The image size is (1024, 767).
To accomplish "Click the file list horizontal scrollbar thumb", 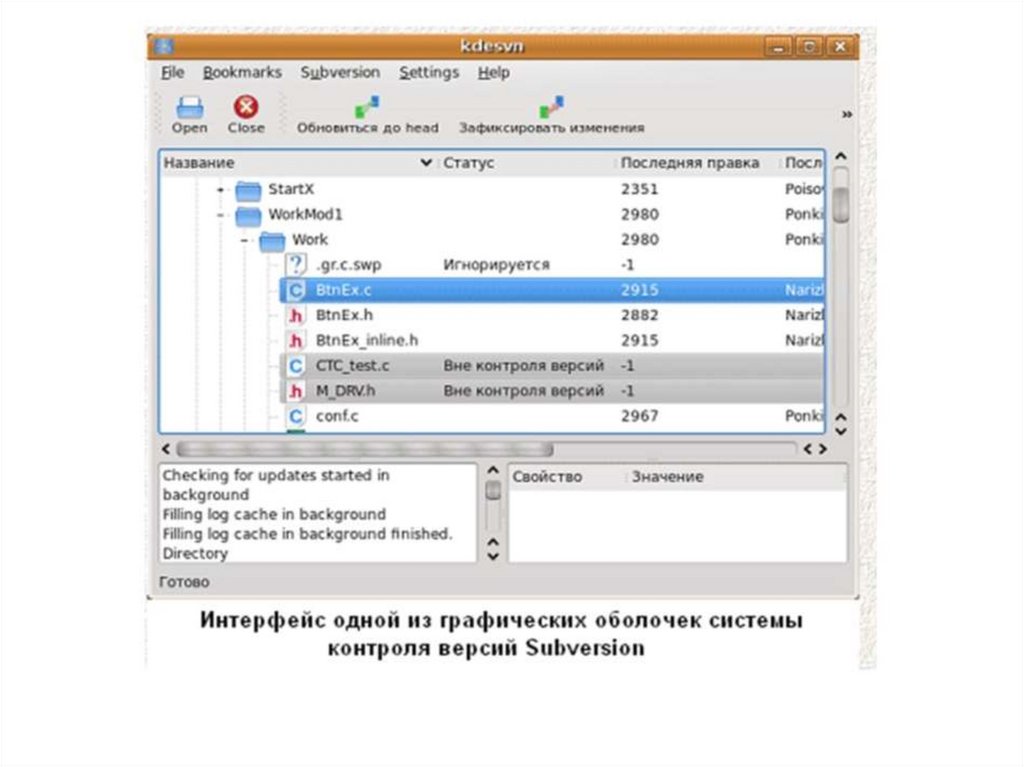I will tap(365, 449).
